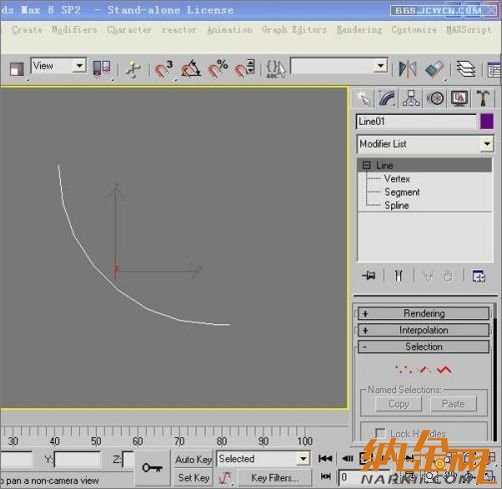Switch to the Display panel tab
Viewport: 502px width, 489px height.
tap(459, 99)
